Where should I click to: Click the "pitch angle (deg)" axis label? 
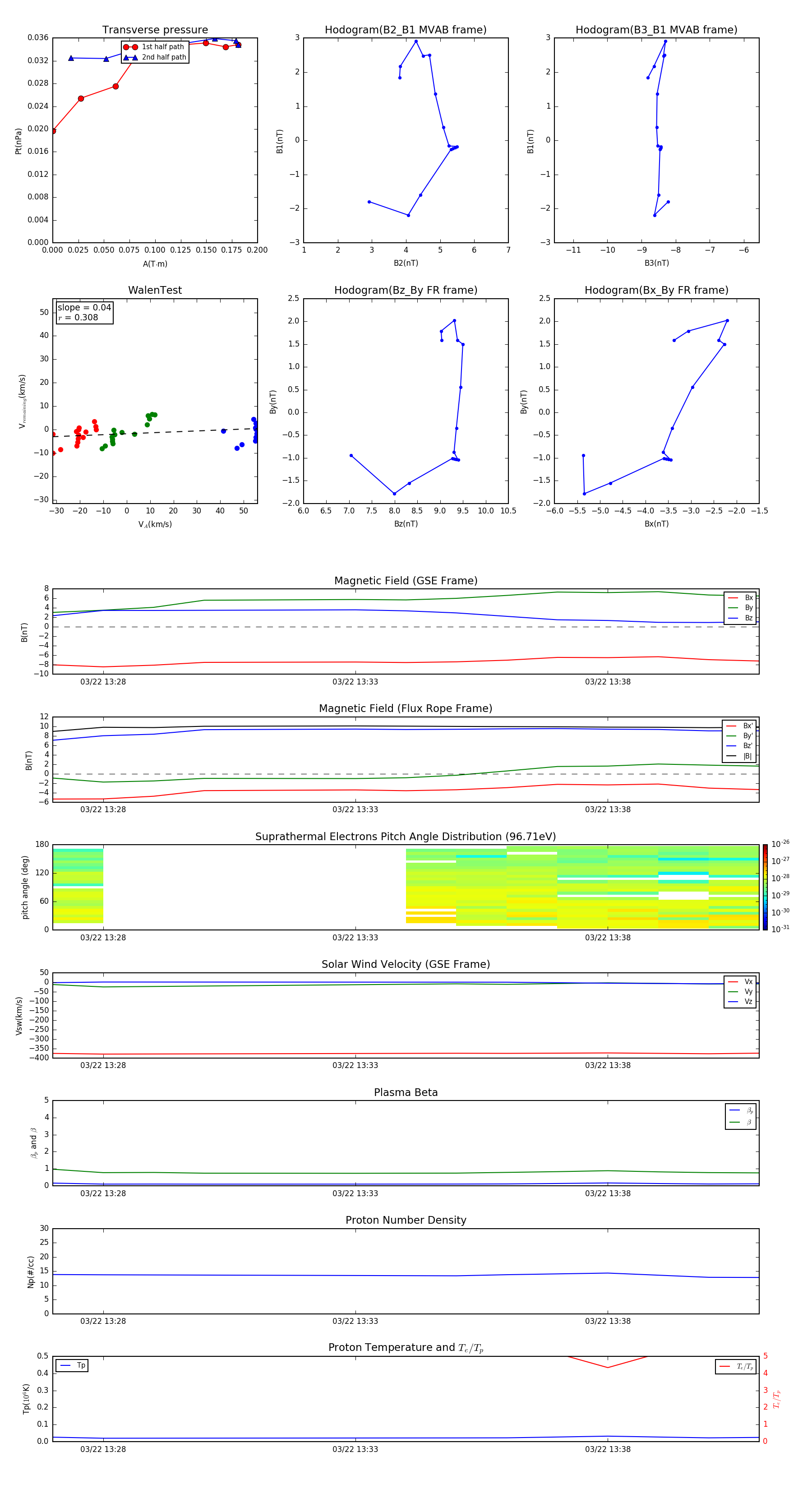[25, 887]
